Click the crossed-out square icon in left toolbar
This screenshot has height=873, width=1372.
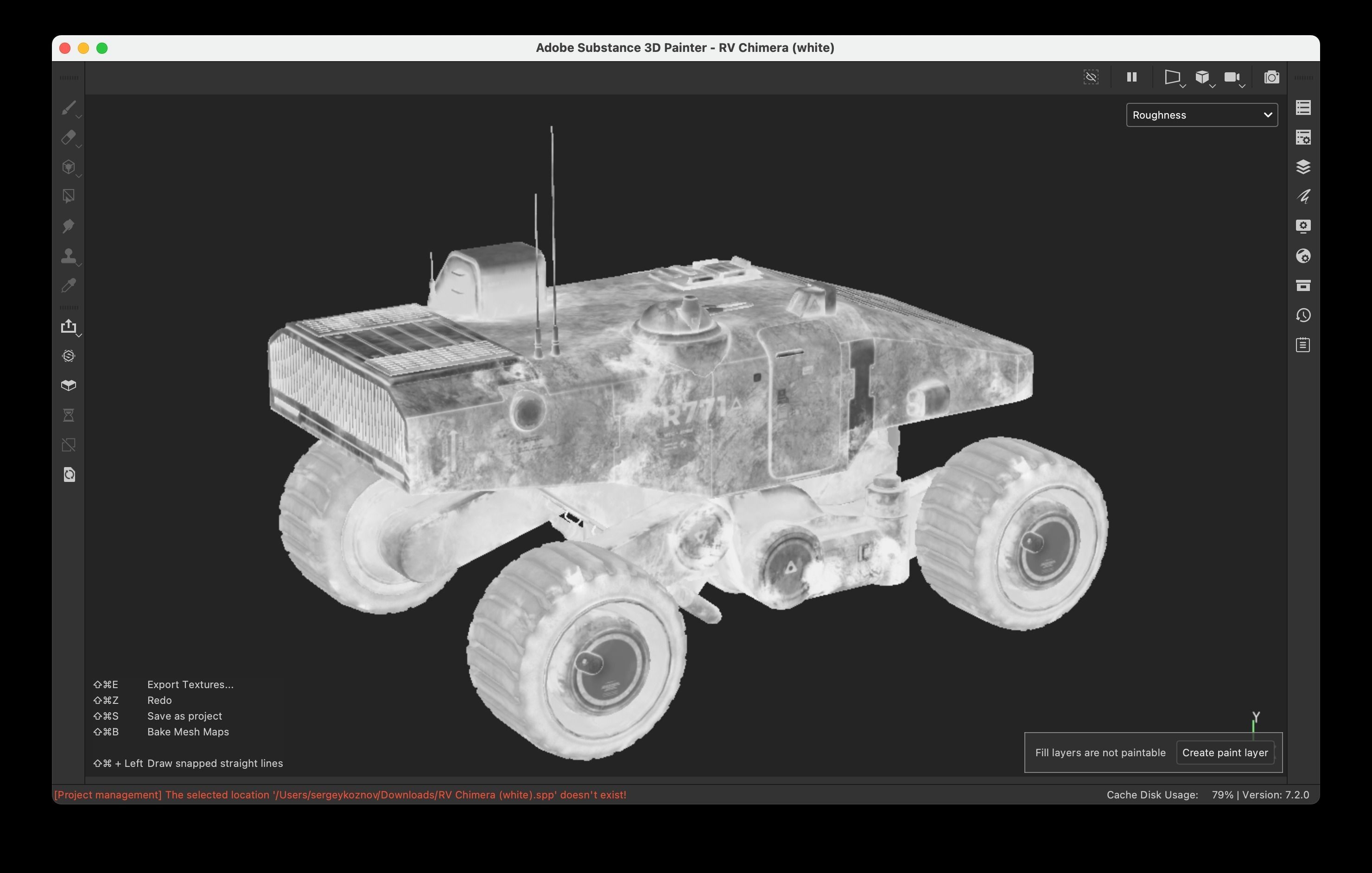69,445
